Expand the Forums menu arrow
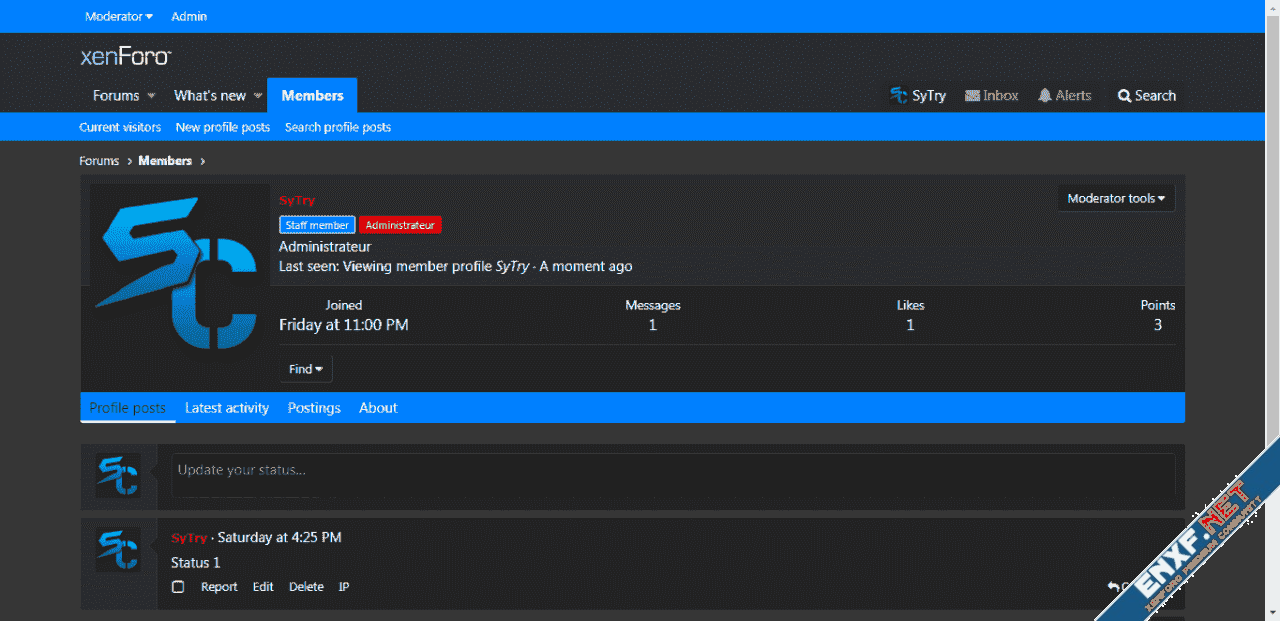 coord(152,96)
